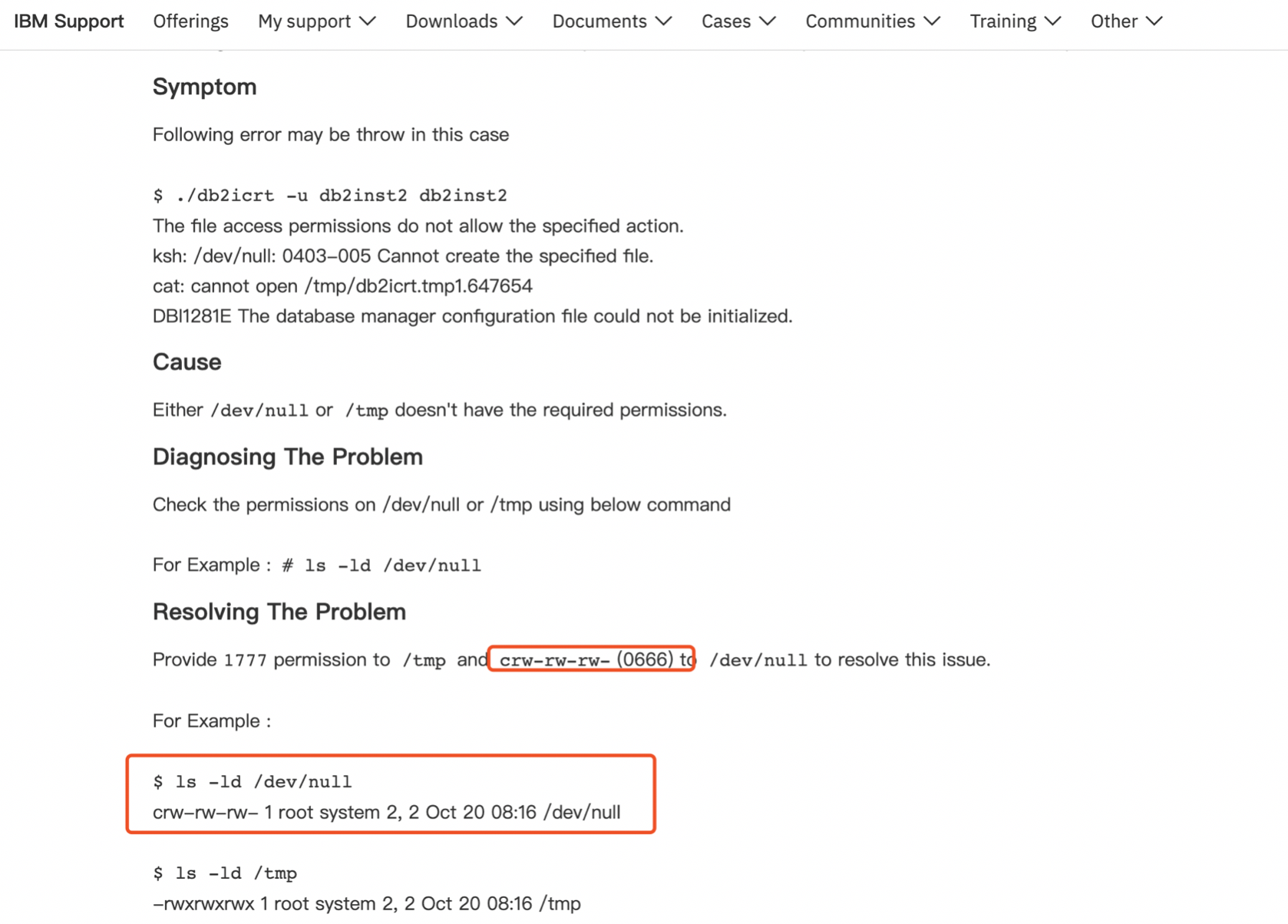Screen dimensions: 1288x924
Task: Click the chevron arrow beside Documents
Action: pos(664,21)
